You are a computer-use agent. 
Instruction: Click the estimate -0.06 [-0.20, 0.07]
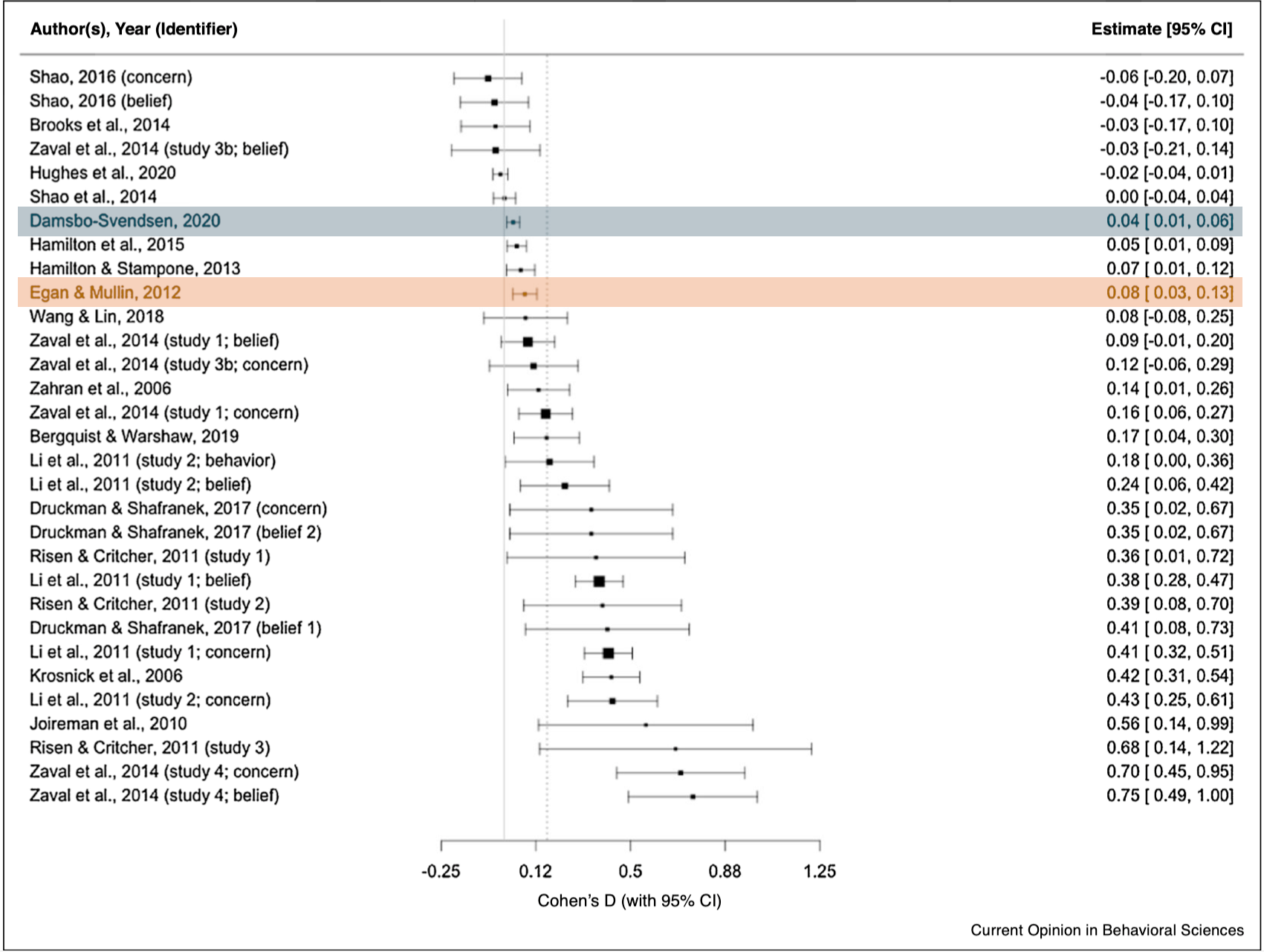pyautogui.click(x=1166, y=77)
